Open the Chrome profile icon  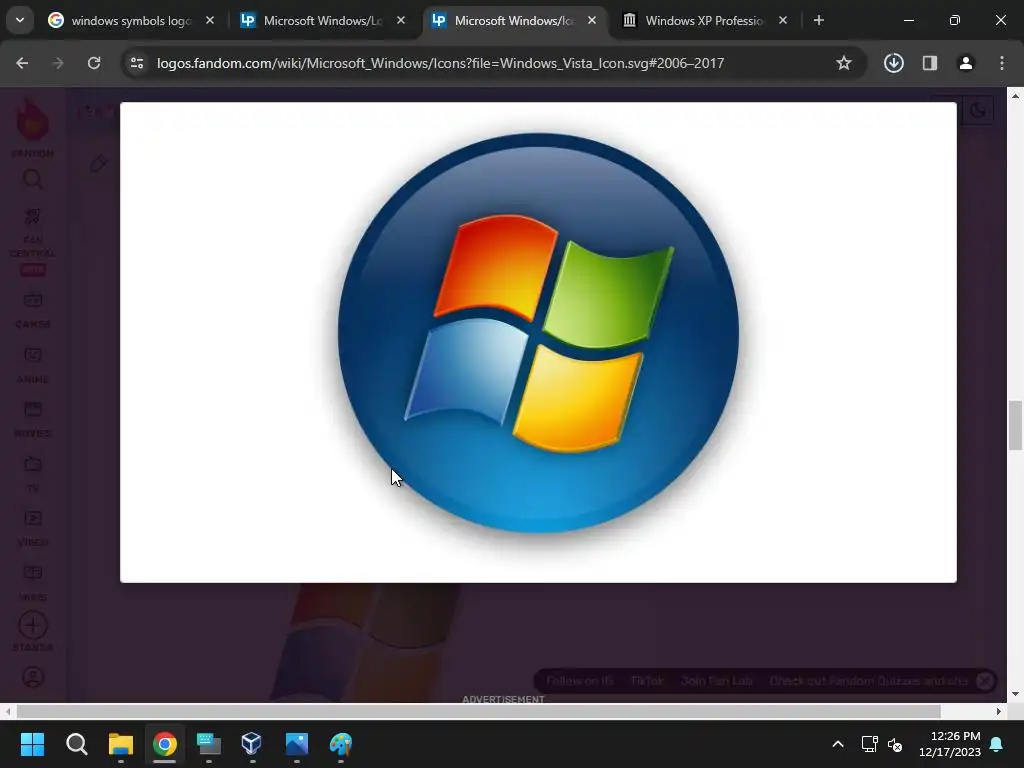[966, 63]
